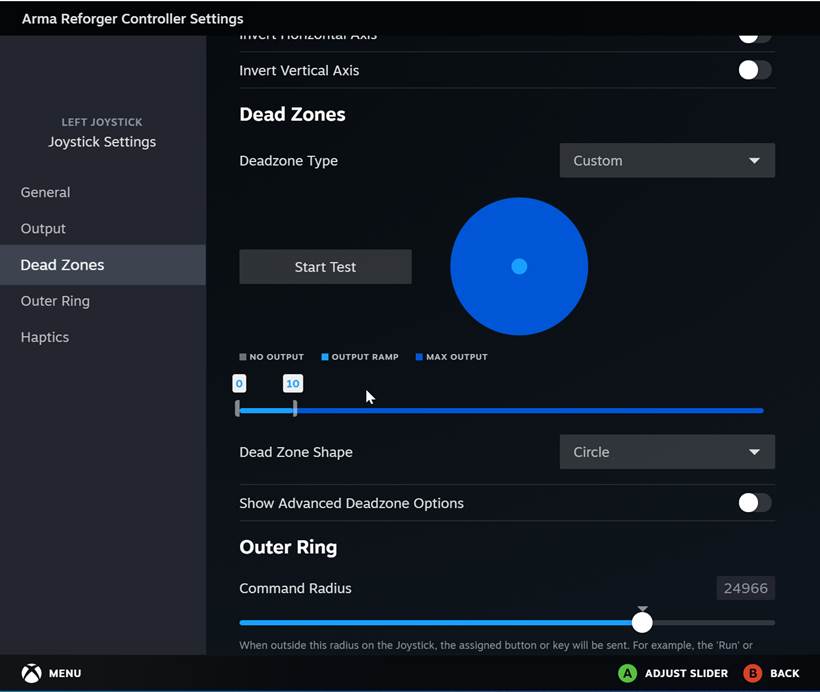The width and height of the screenshot is (820, 692).
Task: Click the inner deadzone marker labeled 0
Action: (x=239, y=383)
